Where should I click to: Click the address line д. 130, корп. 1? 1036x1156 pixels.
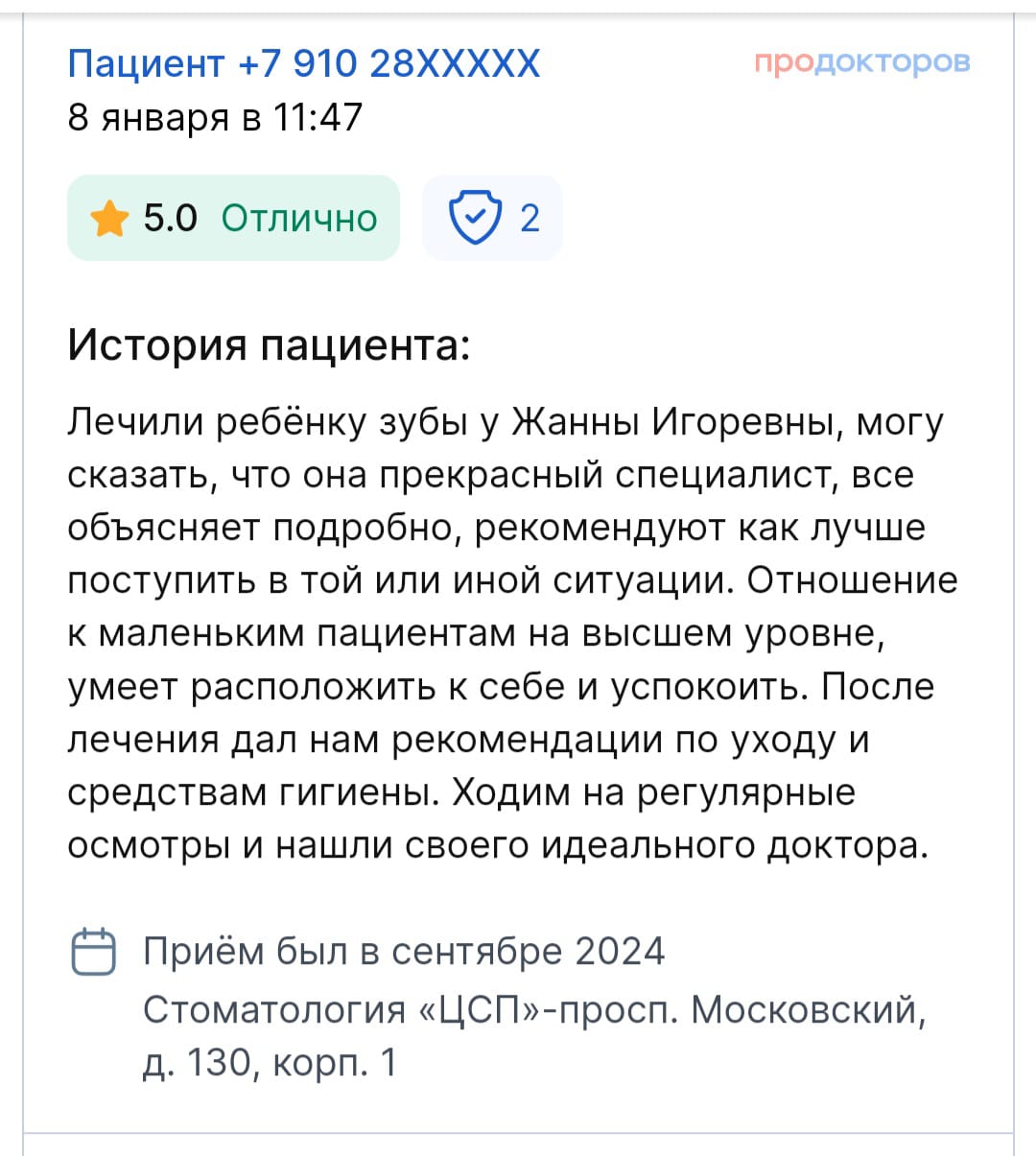click(x=270, y=1063)
